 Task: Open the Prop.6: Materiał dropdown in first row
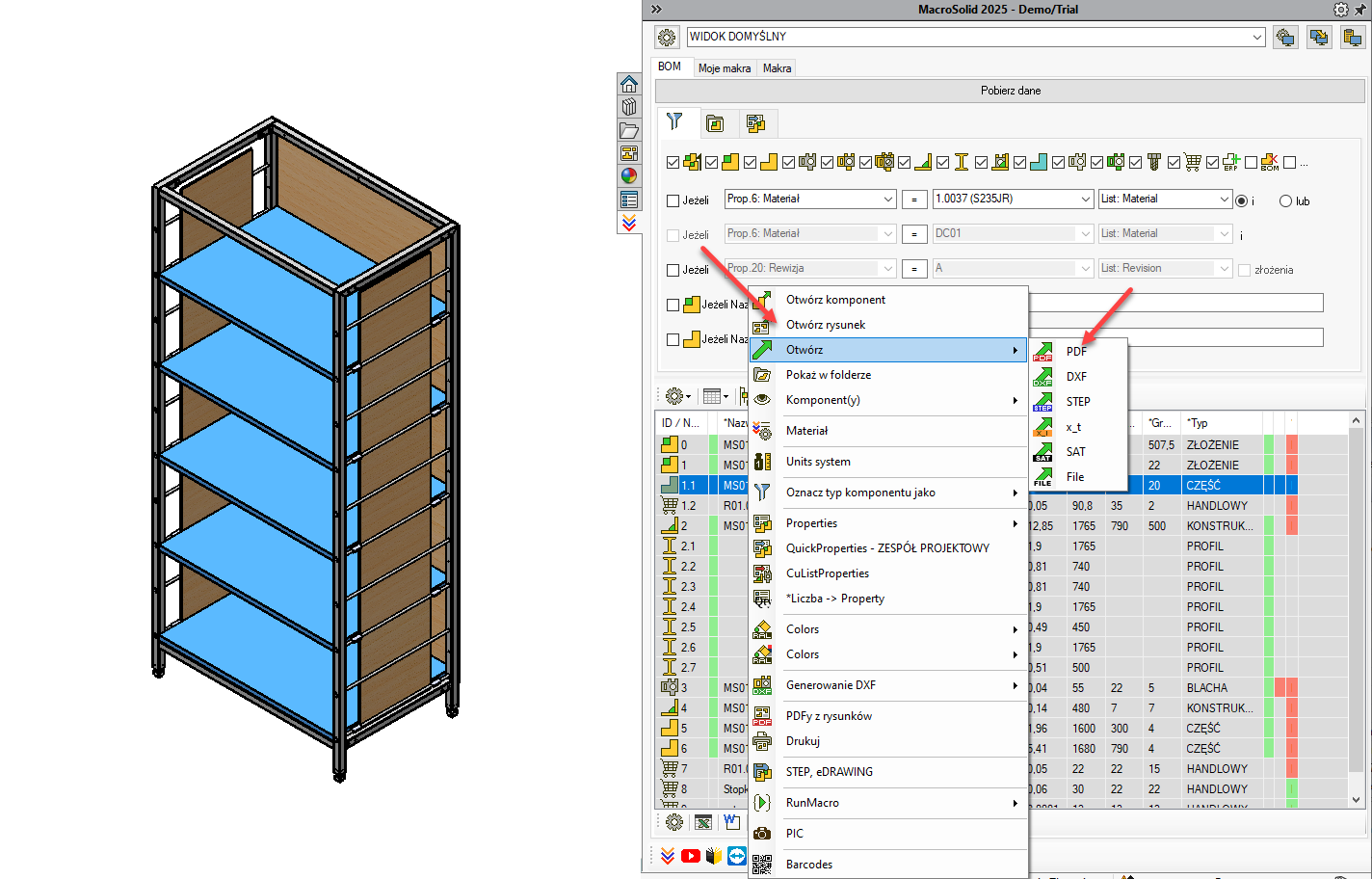pos(888,199)
